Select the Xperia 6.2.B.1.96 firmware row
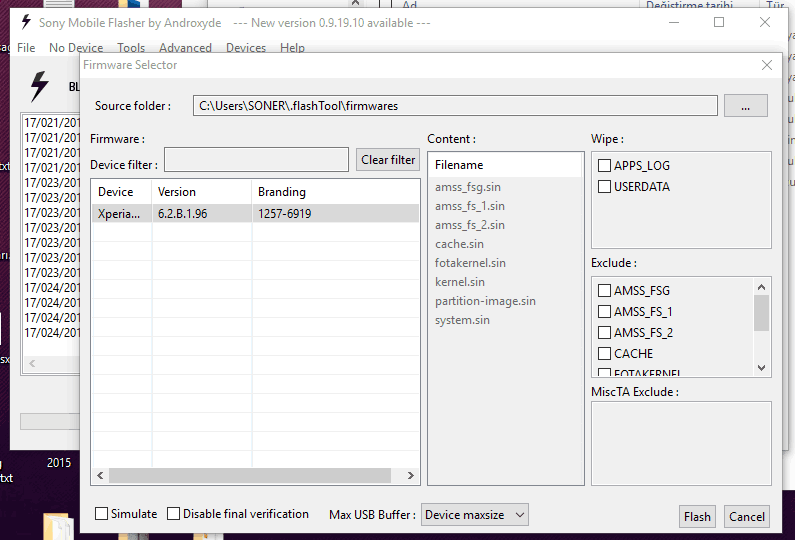 [255, 213]
